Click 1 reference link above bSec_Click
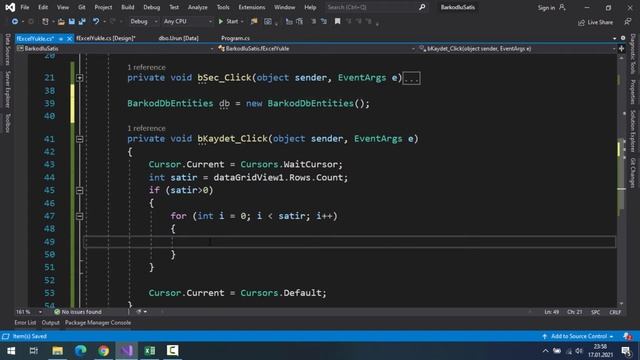The height and width of the screenshot is (360, 640). coord(146,67)
